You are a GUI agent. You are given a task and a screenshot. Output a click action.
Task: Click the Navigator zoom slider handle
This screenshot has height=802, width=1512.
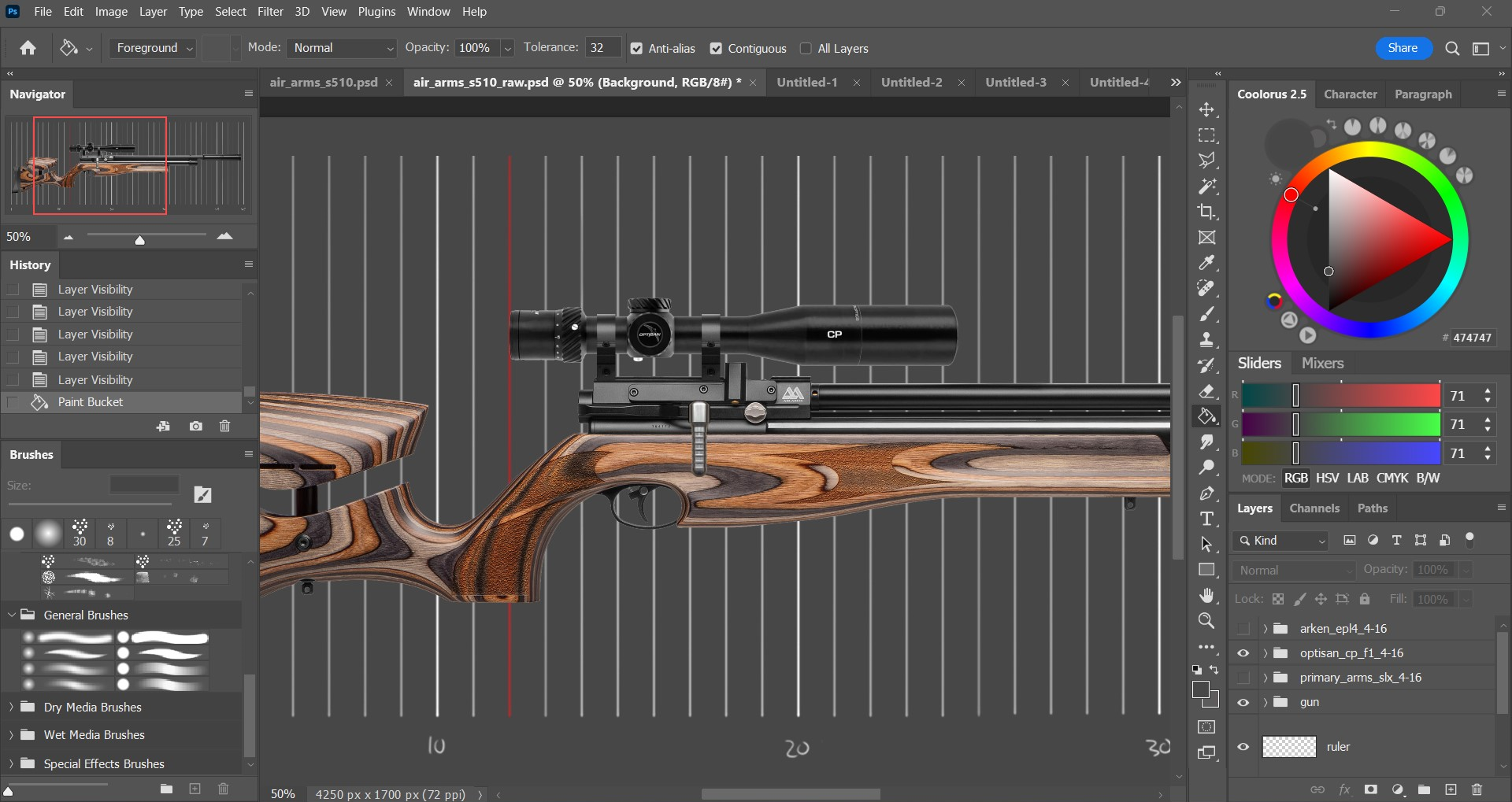point(139,239)
